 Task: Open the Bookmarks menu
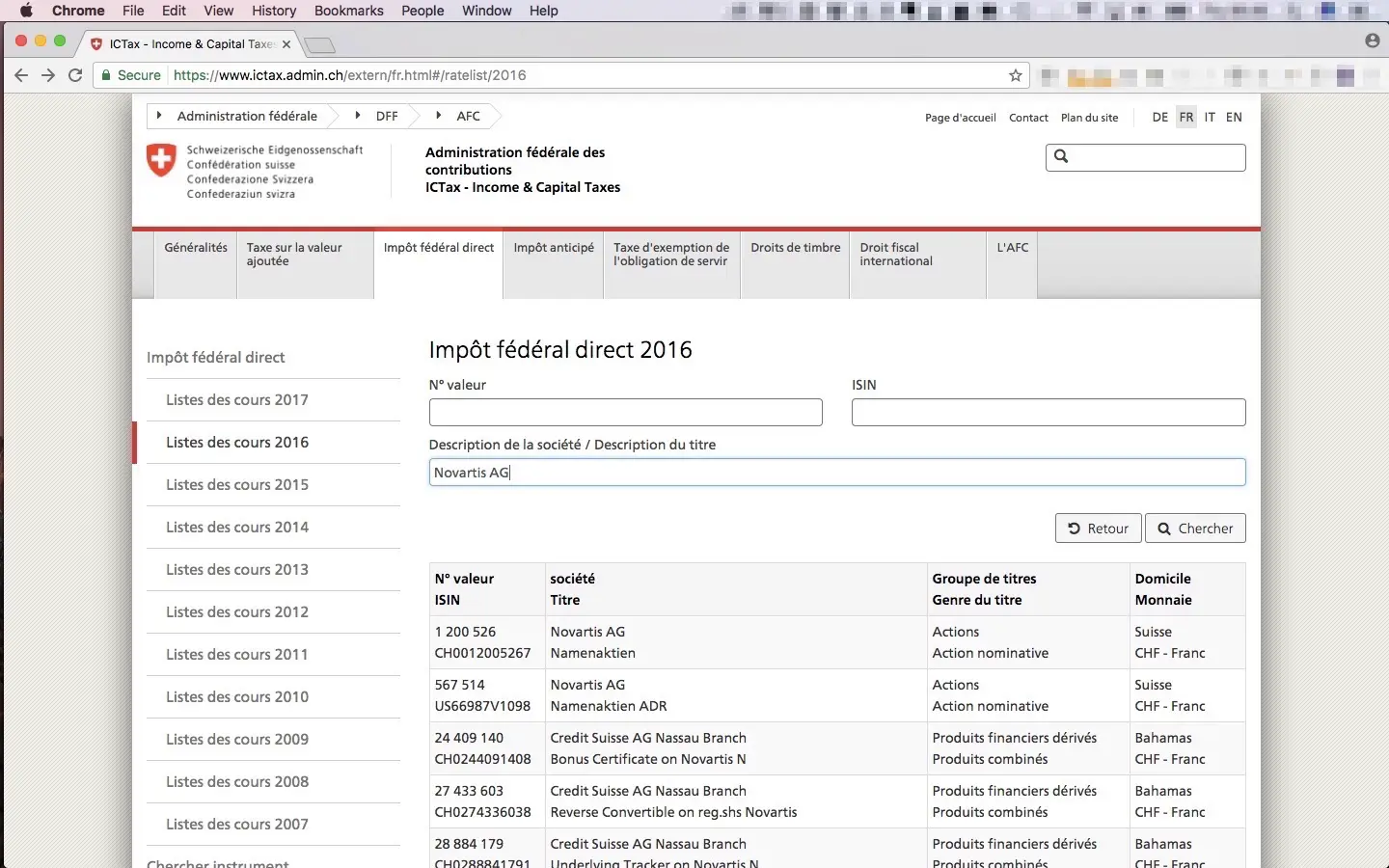click(x=349, y=11)
